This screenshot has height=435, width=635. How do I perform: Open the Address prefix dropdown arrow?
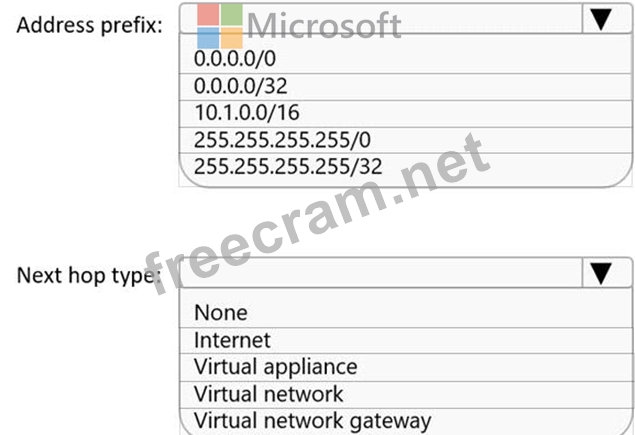[x=600, y=19]
